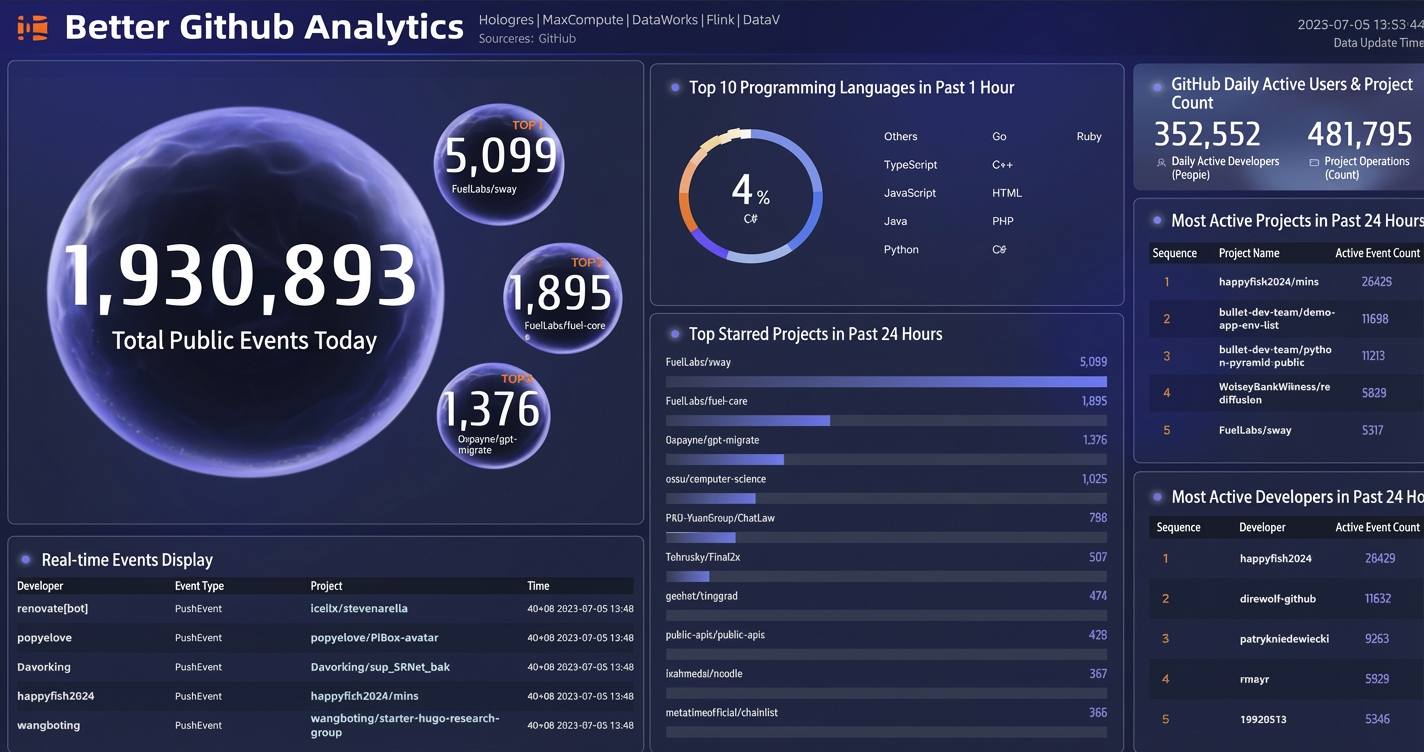Select developer direwolf-github row
This screenshot has width=1424, height=752.
[1286, 599]
